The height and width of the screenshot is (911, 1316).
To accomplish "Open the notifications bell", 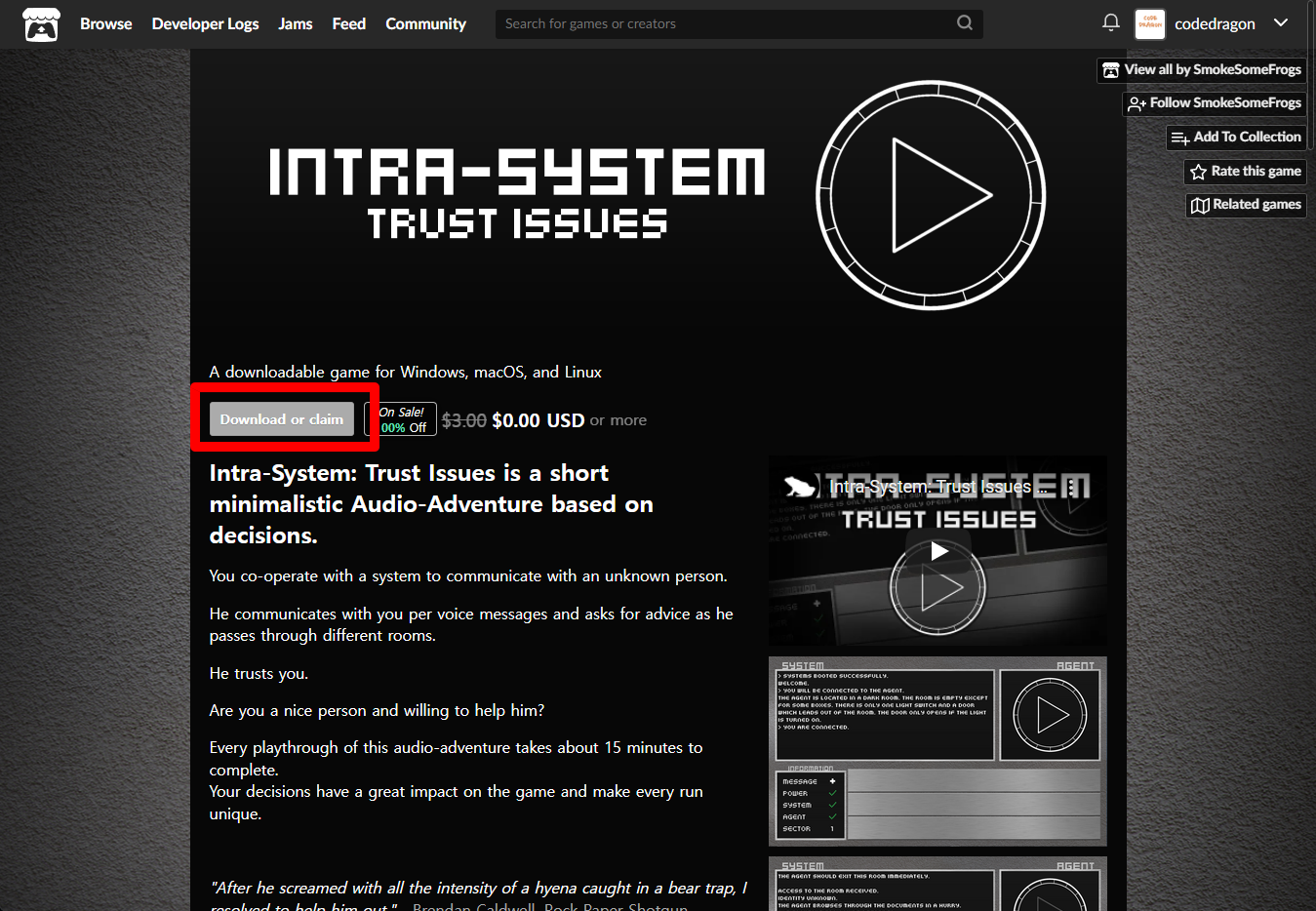I will click(x=1110, y=22).
